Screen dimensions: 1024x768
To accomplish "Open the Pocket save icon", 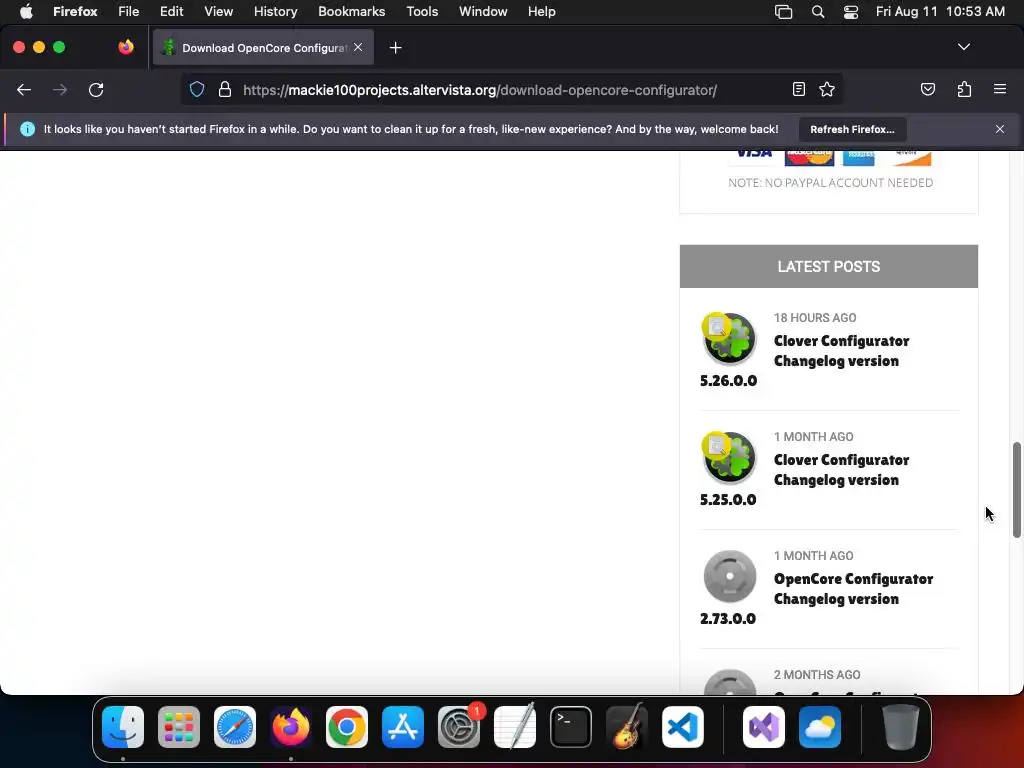I will tap(927, 89).
